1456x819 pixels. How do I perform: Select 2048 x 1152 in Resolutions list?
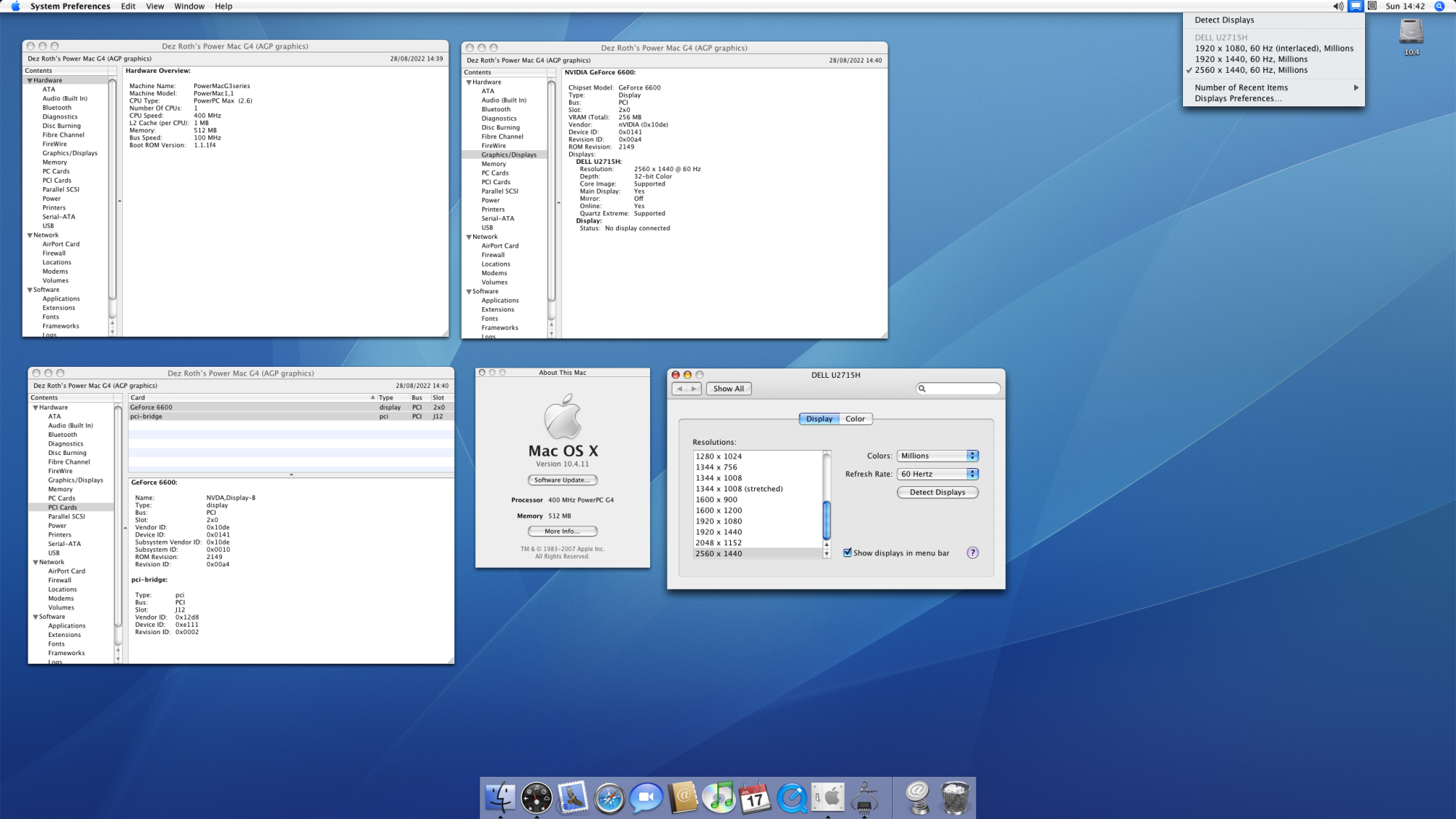[x=758, y=543]
